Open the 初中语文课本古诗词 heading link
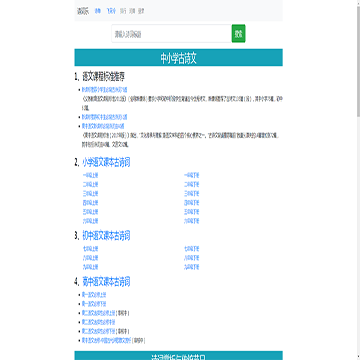The width and height of the screenshot is (360, 360). point(106,236)
